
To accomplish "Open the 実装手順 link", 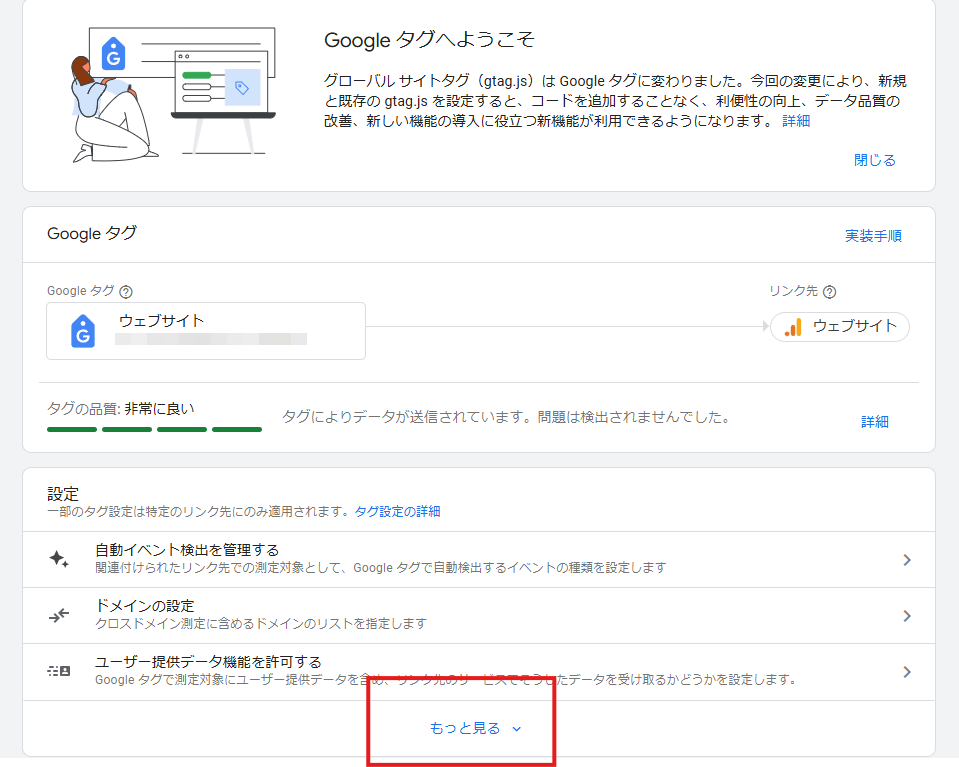I will (873, 236).
